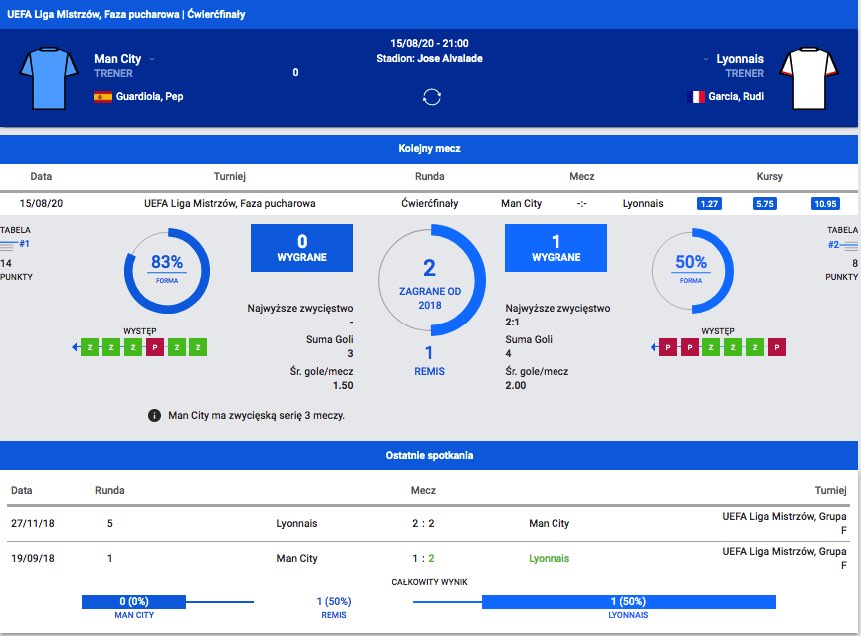Click the red P badge in Man City form
Viewport: 861px width, 636px height.
click(x=155, y=347)
